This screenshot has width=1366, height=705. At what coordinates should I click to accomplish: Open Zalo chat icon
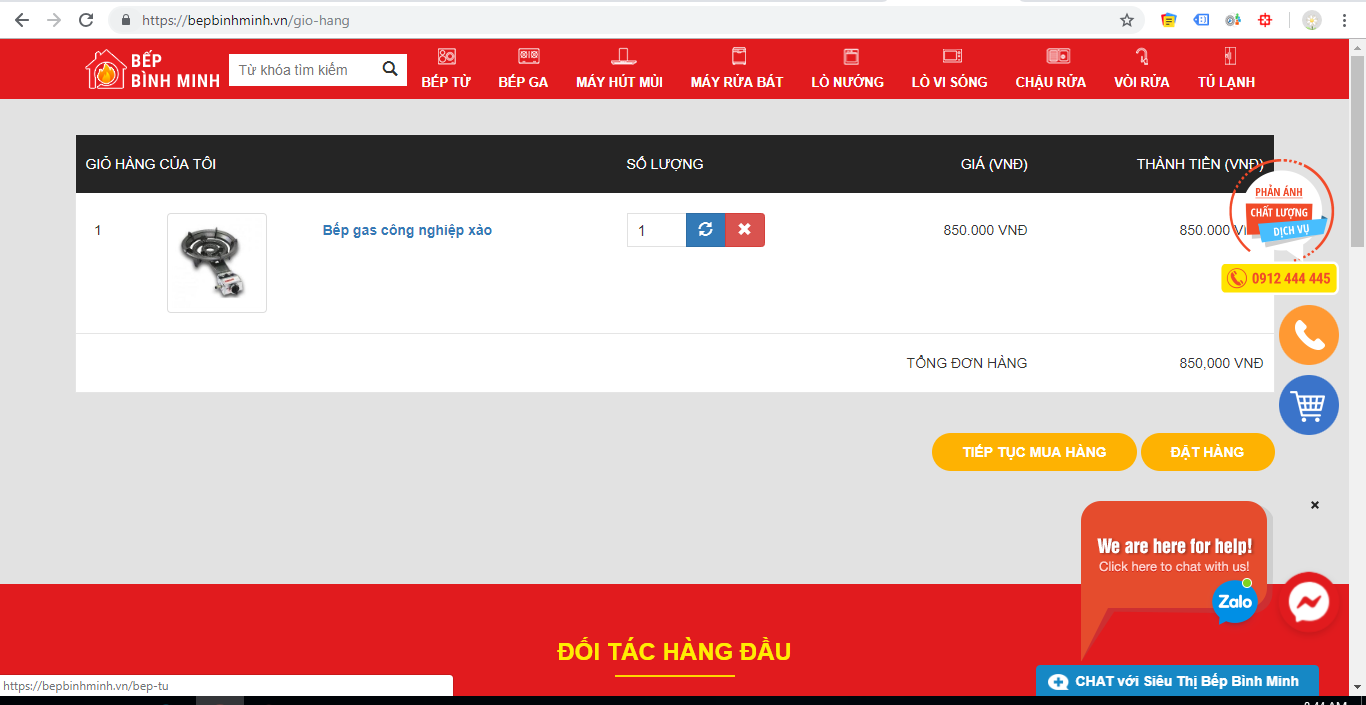(x=1235, y=601)
